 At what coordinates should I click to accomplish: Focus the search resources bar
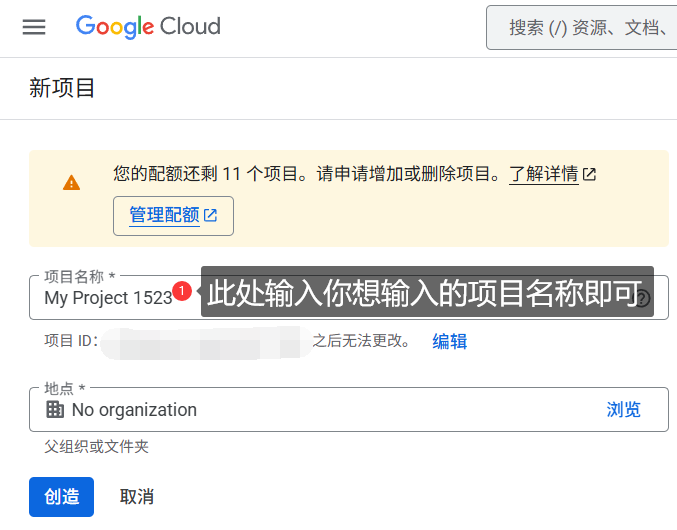pyautogui.click(x=585, y=28)
